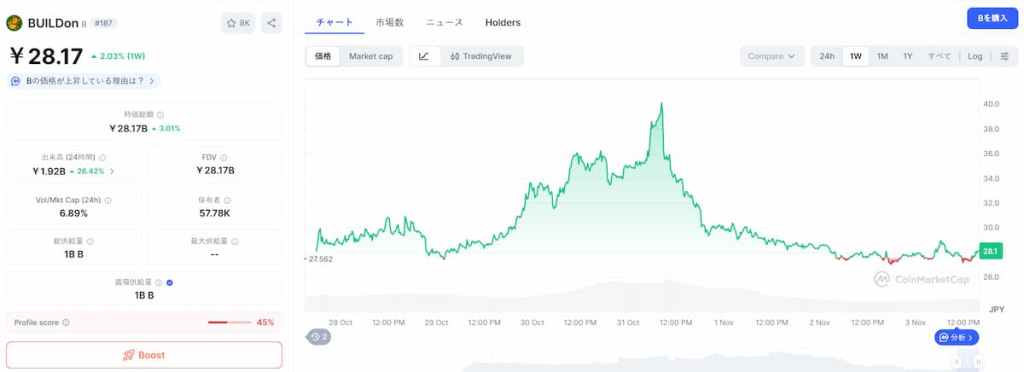Click the Boost button
The height and width of the screenshot is (372, 1024).
tap(144, 355)
